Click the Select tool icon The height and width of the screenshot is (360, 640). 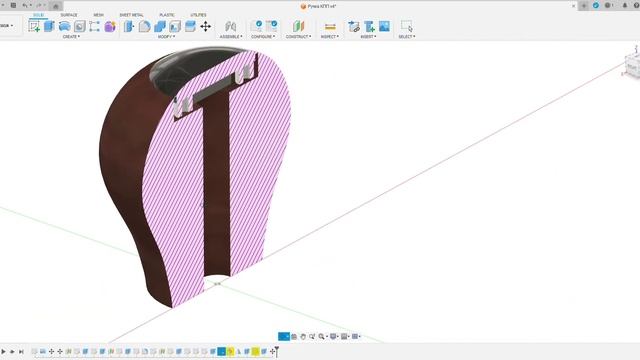point(407,27)
